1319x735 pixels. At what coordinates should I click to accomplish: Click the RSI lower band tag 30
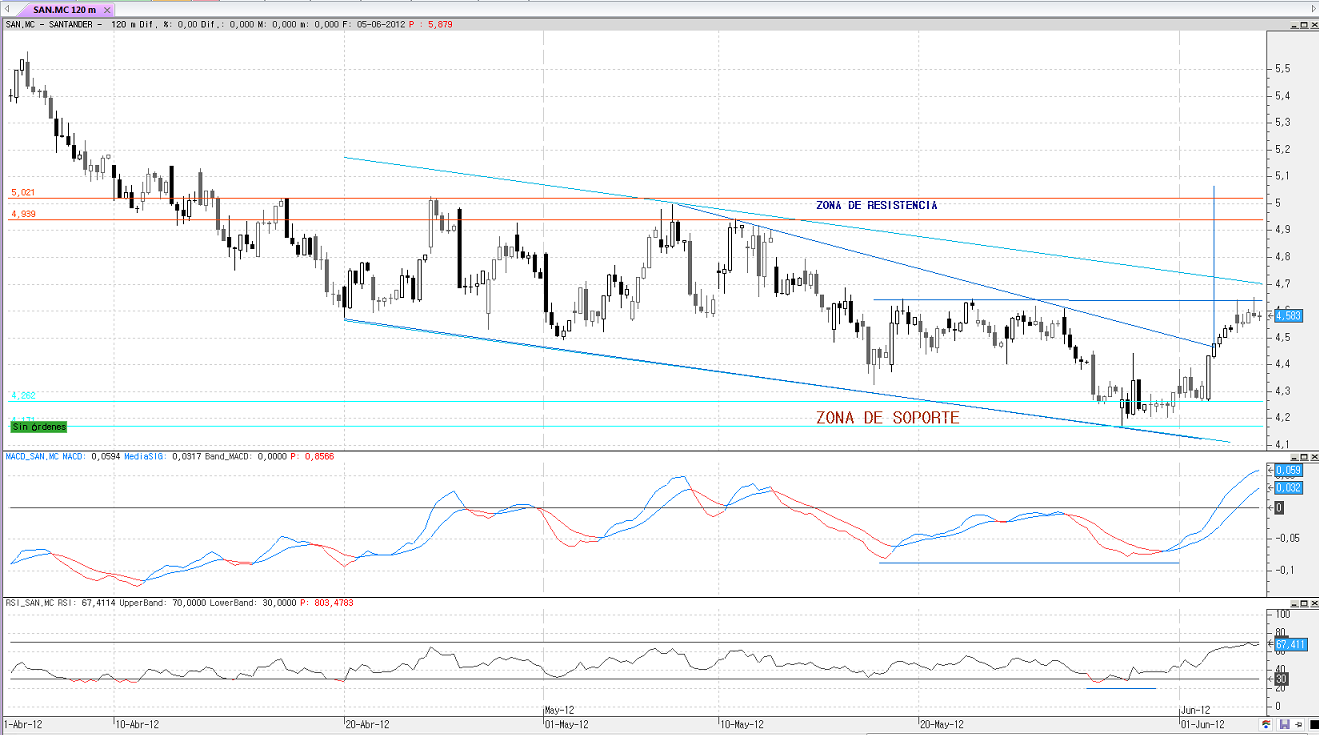1281,679
